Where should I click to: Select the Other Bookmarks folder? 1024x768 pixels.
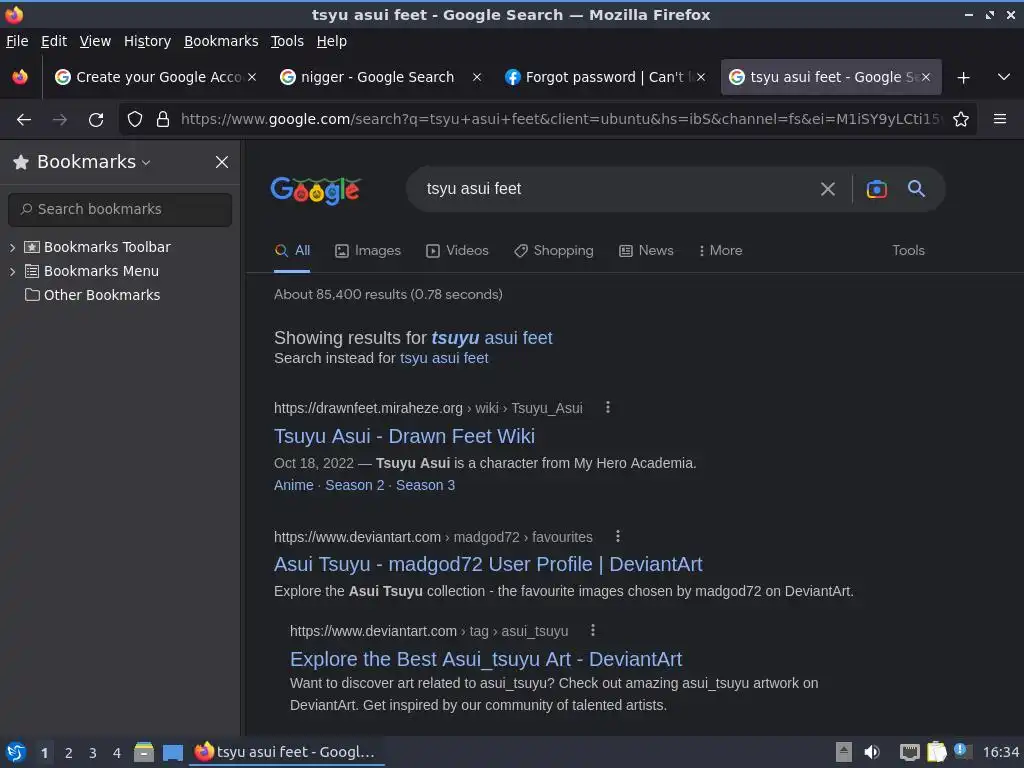pyautogui.click(x=92, y=295)
